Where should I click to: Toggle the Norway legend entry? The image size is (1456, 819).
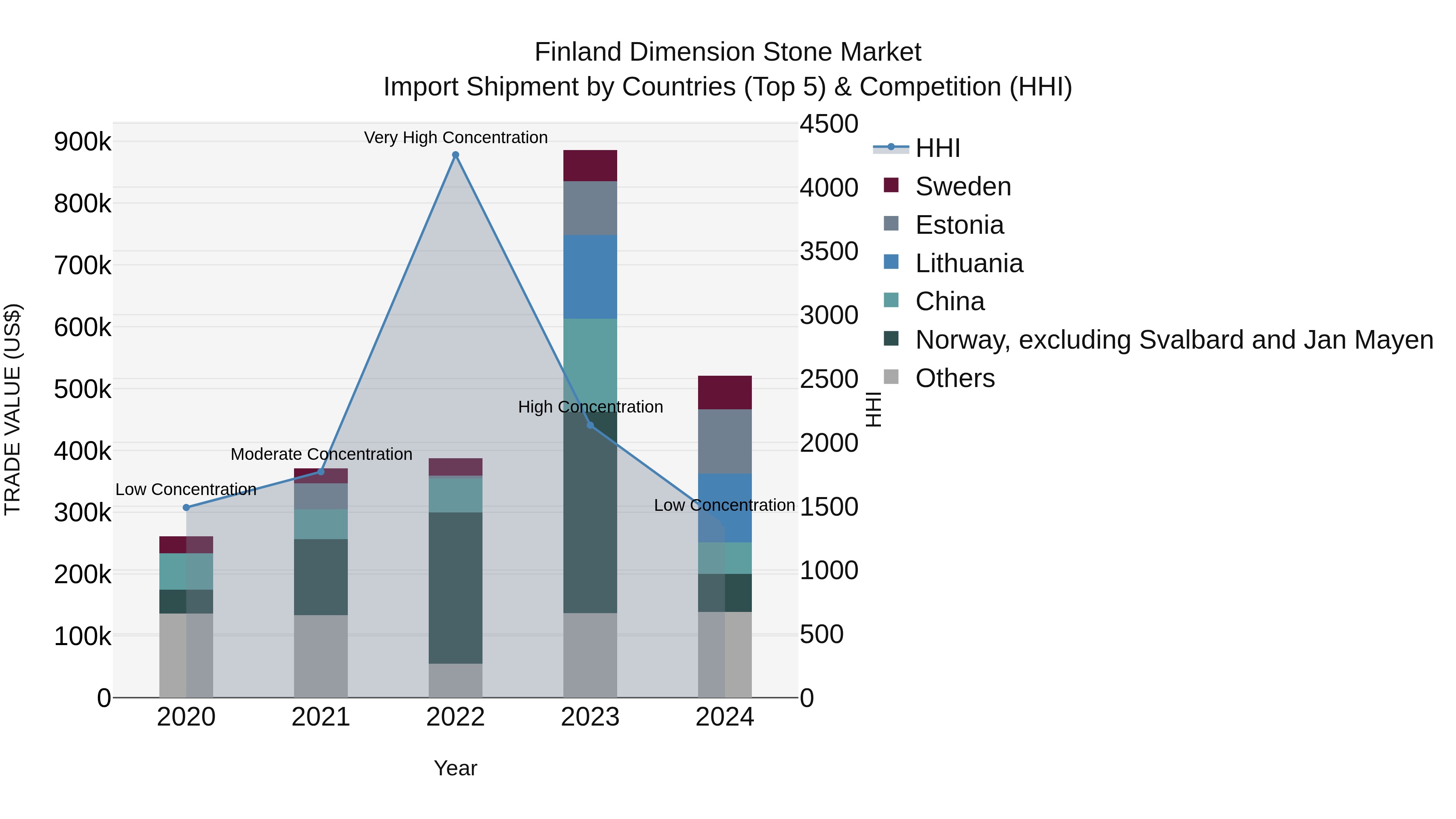coord(1158,340)
